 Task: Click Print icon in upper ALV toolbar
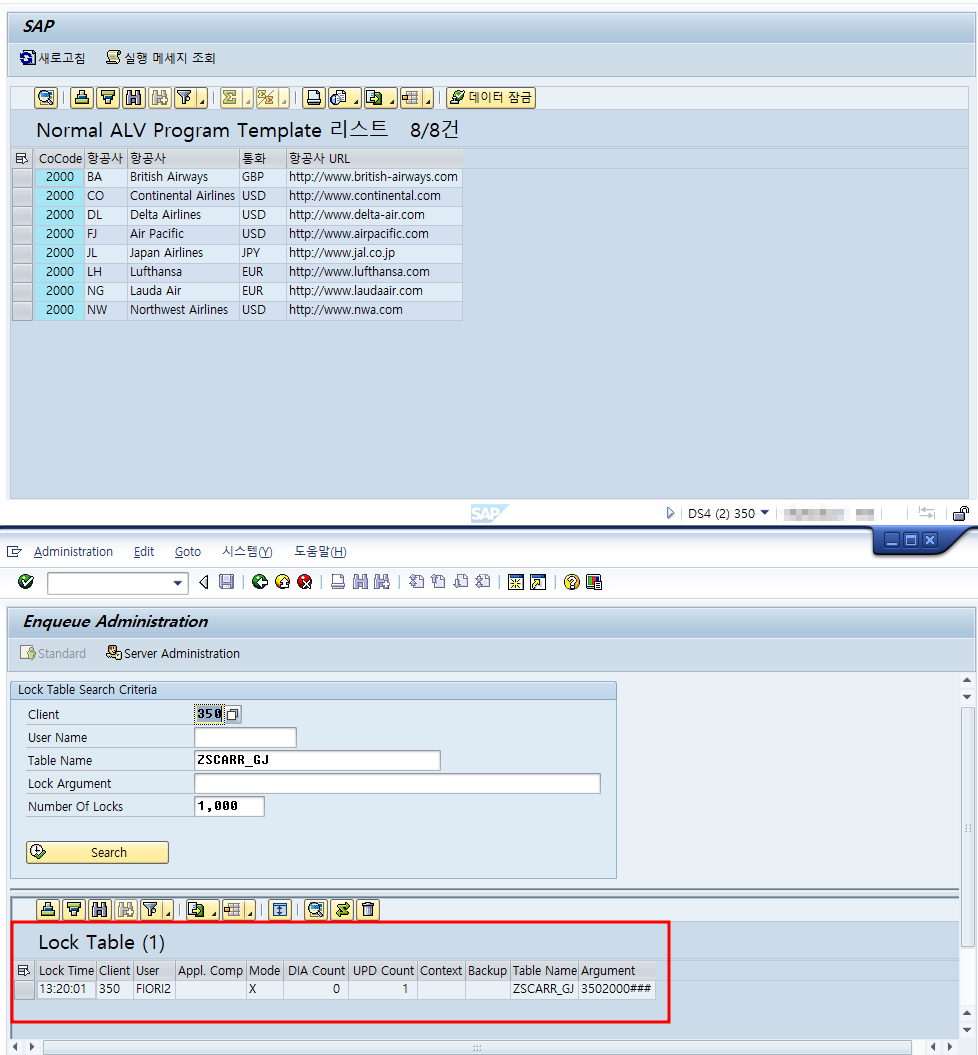[x=313, y=98]
